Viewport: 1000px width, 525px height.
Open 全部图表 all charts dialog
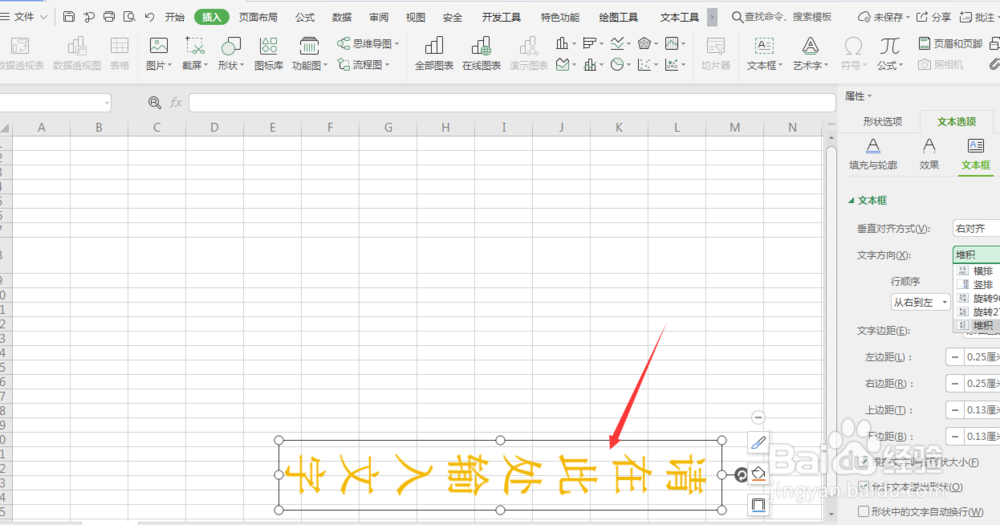434,53
